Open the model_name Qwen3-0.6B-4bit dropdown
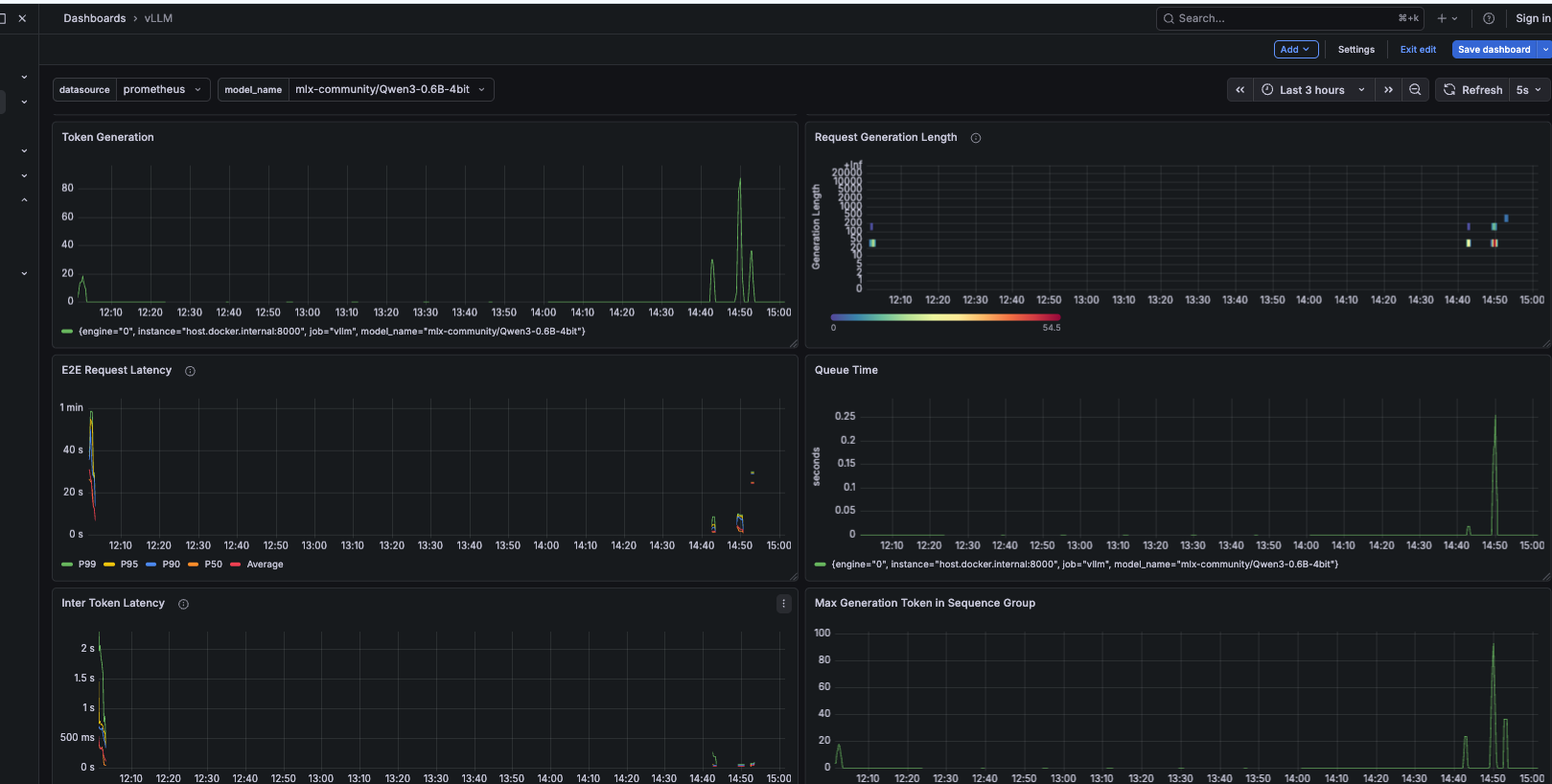This screenshot has height=784, width=1552. (391, 90)
